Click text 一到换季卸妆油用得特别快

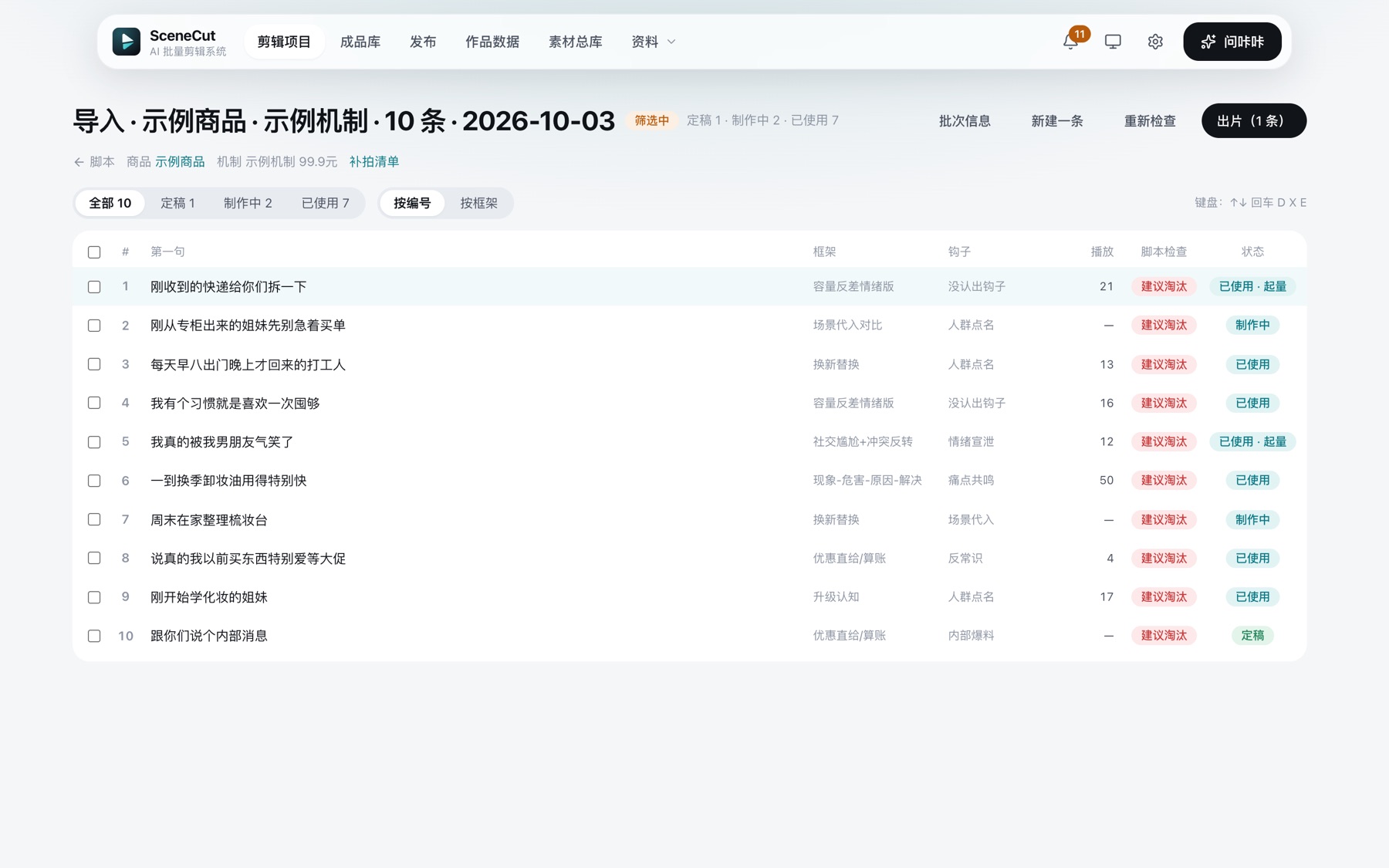(228, 481)
